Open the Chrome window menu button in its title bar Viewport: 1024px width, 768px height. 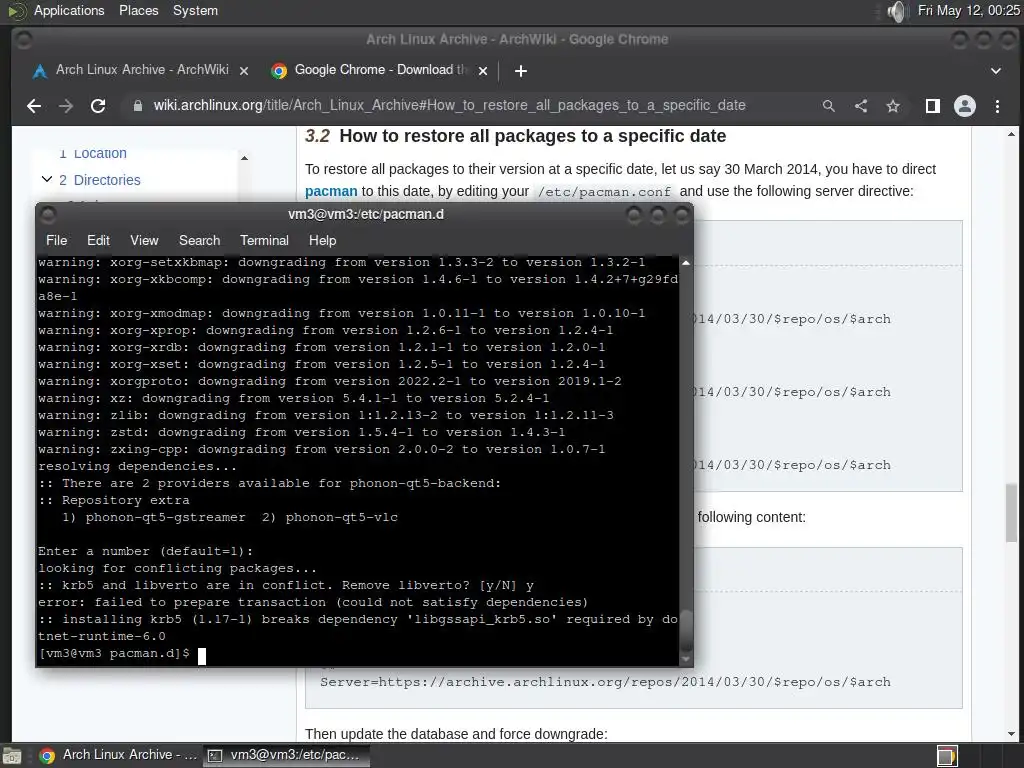click(24, 40)
